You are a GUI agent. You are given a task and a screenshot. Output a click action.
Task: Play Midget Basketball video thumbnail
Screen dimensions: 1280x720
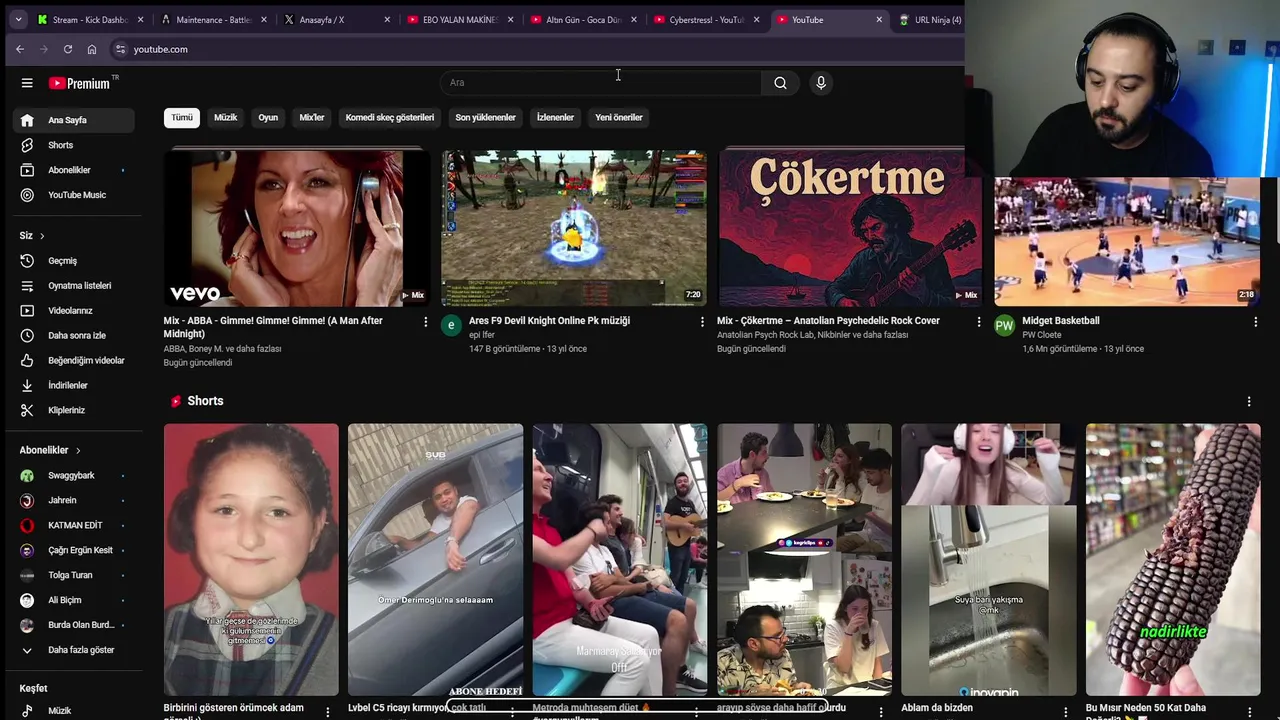(1127, 240)
